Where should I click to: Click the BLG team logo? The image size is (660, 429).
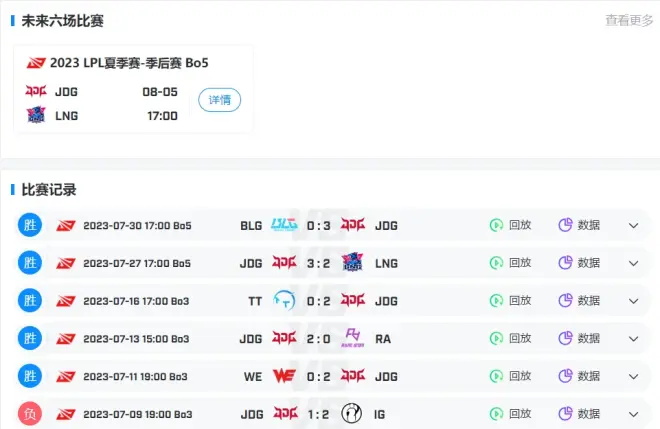coord(284,225)
